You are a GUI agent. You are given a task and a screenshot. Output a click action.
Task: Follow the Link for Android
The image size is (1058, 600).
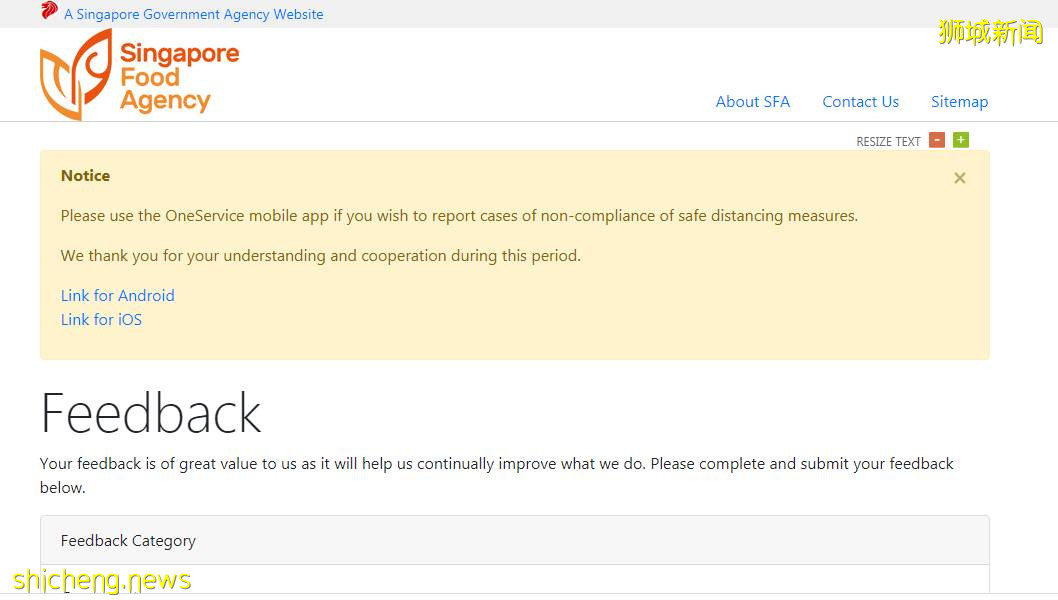point(117,296)
